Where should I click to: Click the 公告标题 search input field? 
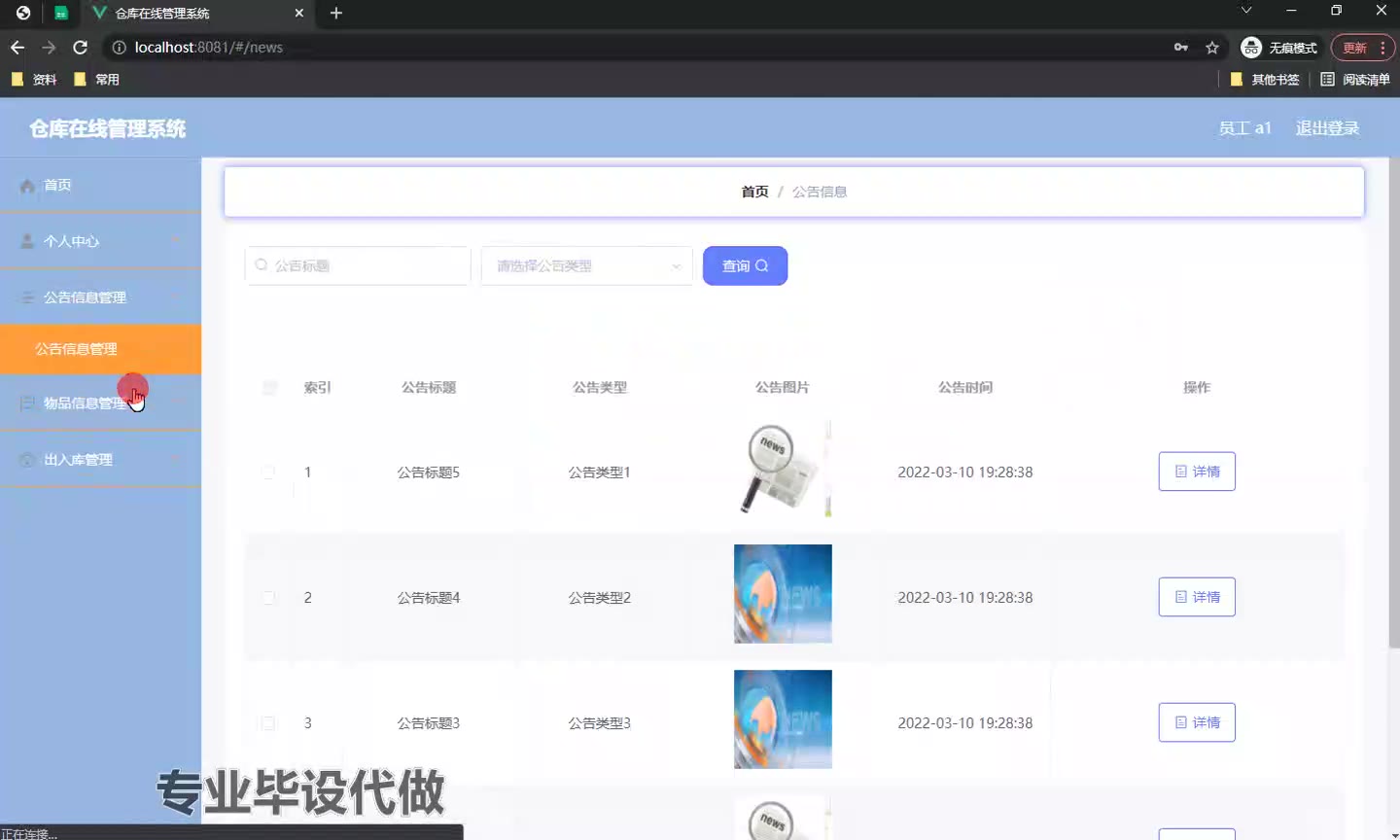tap(360, 266)
